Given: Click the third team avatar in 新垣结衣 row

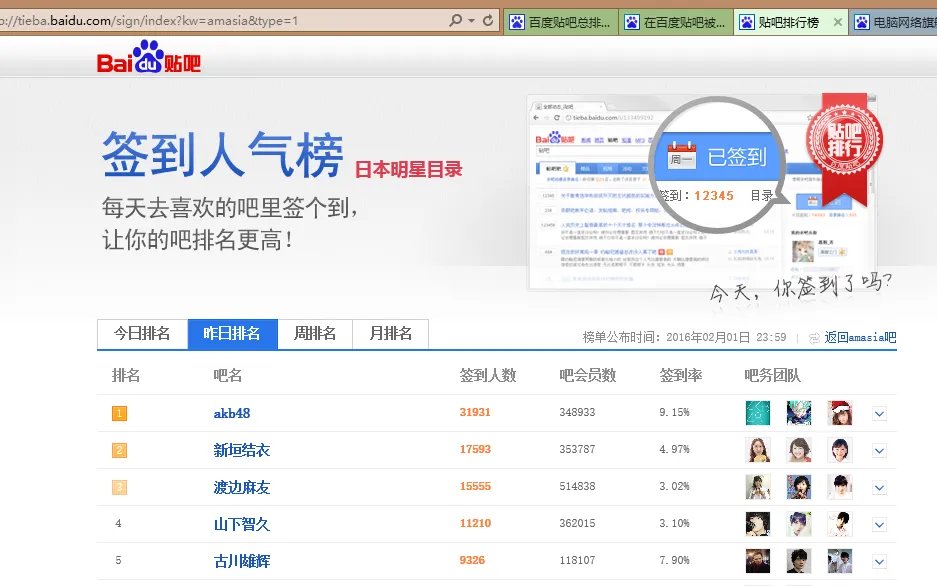Looking at the screenshot, I should click(x=840, y=450).
